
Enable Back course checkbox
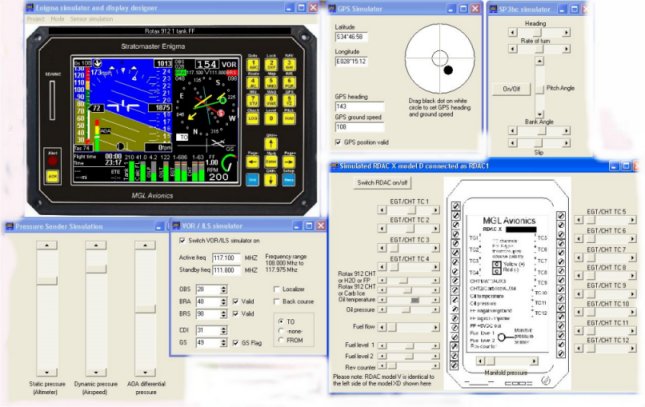[x=276, y=302]
